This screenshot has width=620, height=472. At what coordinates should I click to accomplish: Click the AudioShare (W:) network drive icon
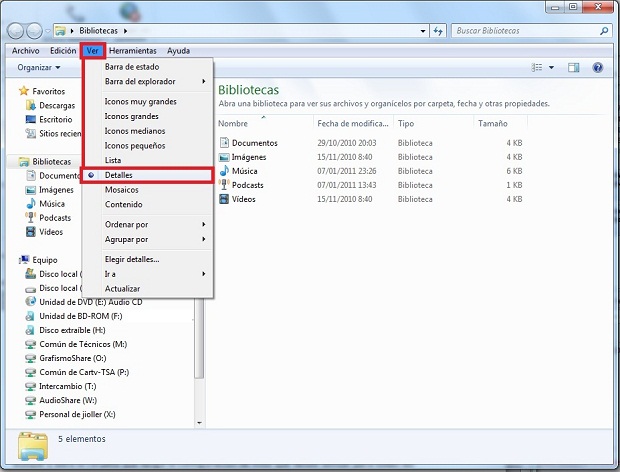pos(30,400)
